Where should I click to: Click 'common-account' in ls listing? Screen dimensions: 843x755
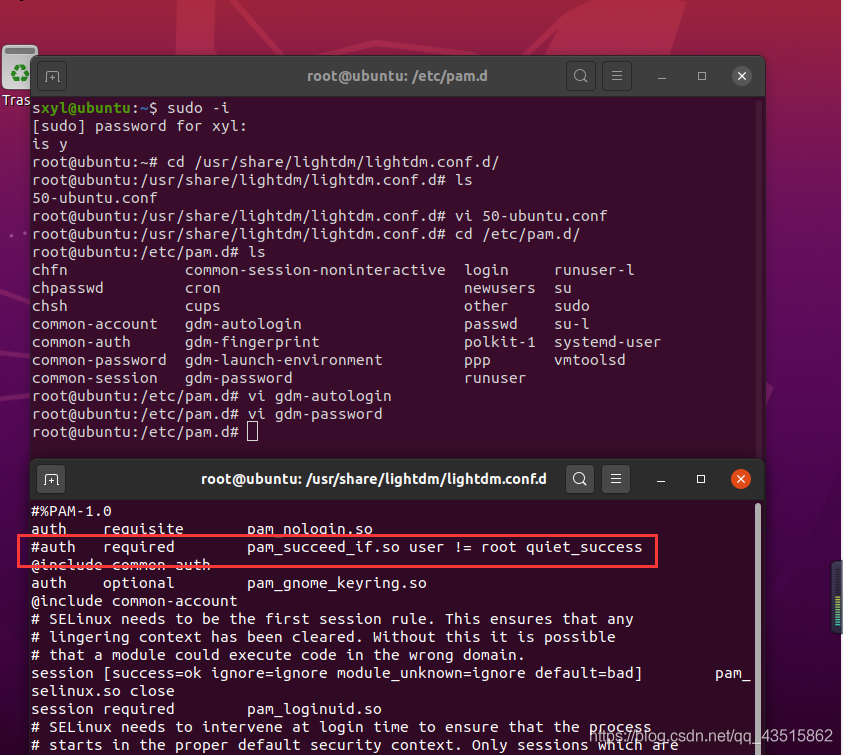[95, 324]
